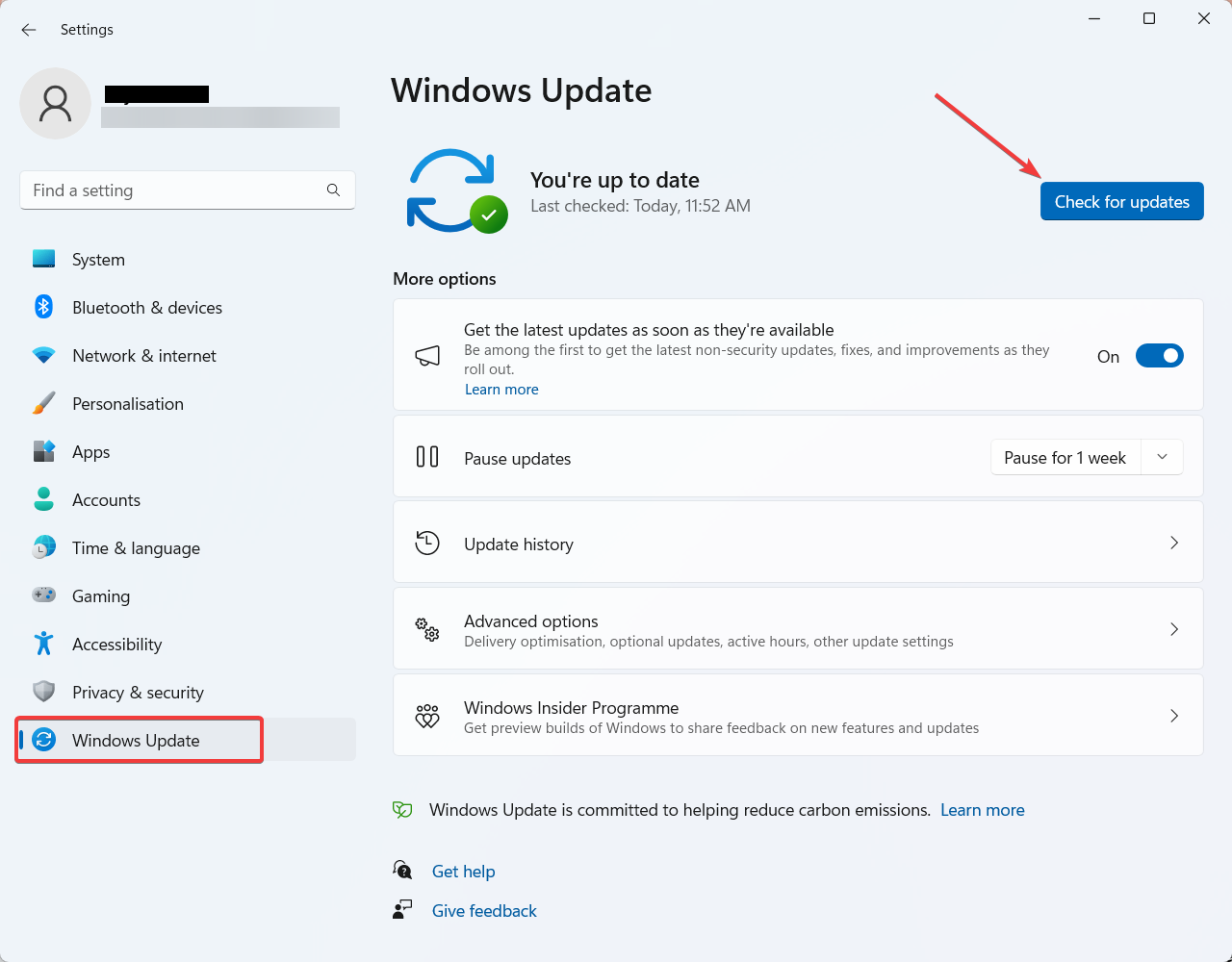Select Accessibility label in sidebar
Viewport: 1232px width, 962px height.
click(117, 645)
